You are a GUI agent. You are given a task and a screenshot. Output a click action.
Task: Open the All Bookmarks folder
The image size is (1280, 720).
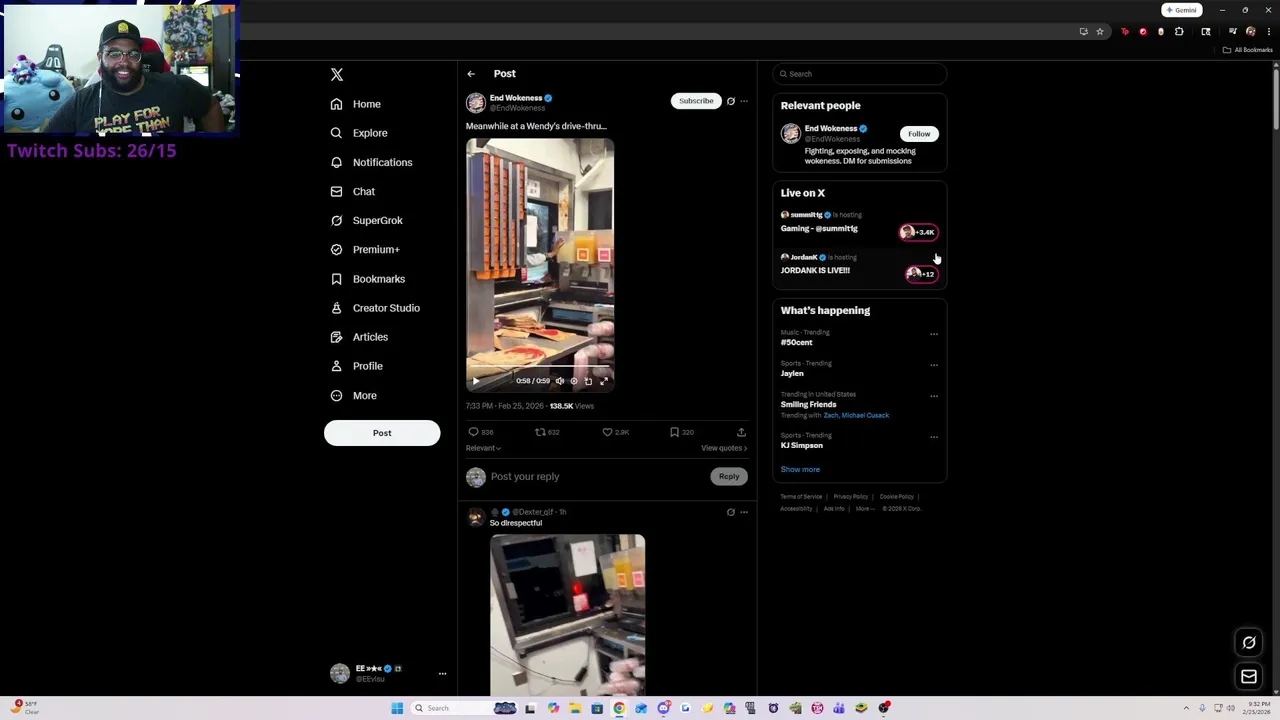click(x=1248, y=50)
